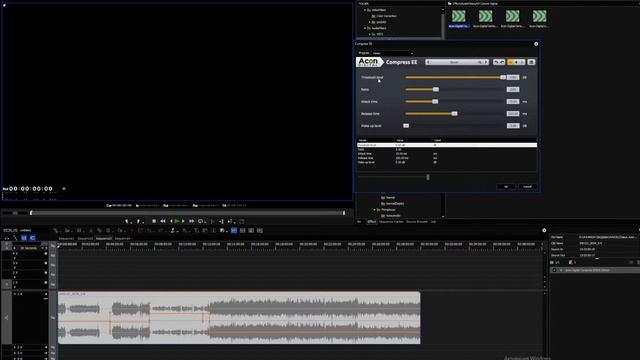Open the first sequence tab in timeline
This screenshot has height=360, width=640.
click(66, 238)
